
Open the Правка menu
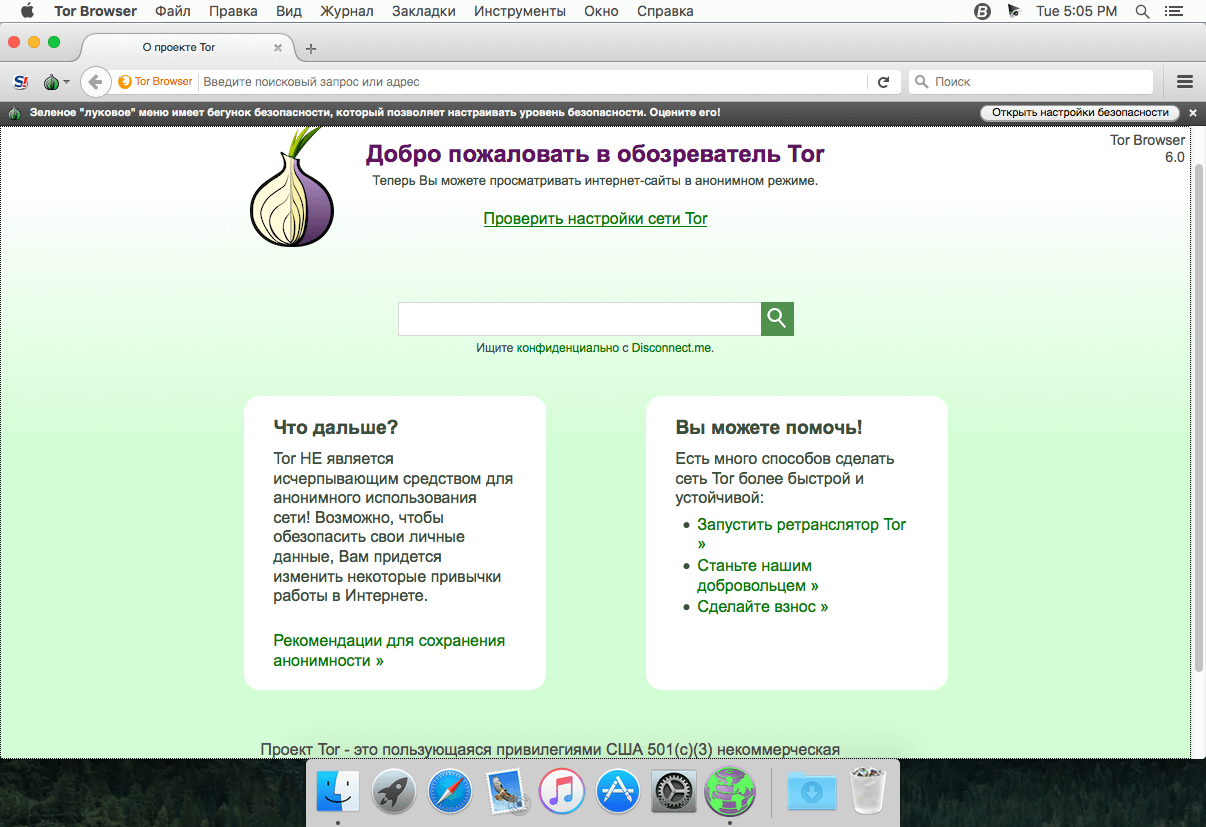[x=233, y=11]
